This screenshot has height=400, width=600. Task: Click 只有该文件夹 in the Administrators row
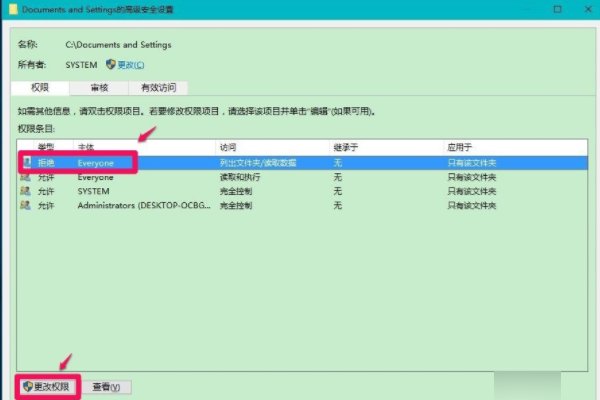pos(472,205)
